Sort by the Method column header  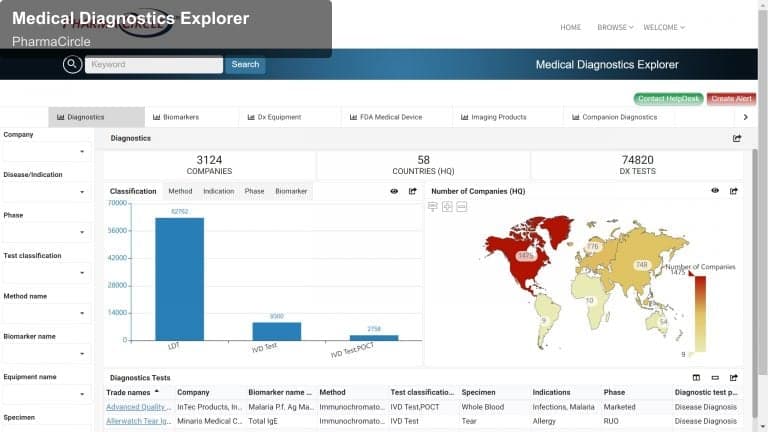[x=332, y=392]
